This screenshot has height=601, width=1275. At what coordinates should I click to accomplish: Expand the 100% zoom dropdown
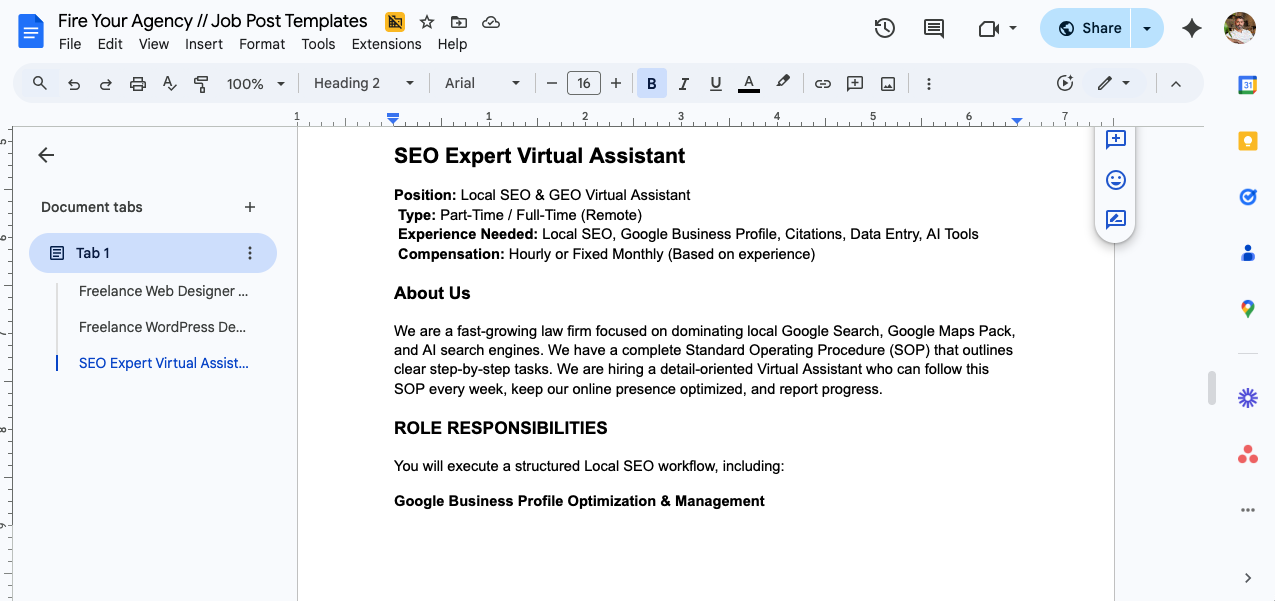(255, 84)
